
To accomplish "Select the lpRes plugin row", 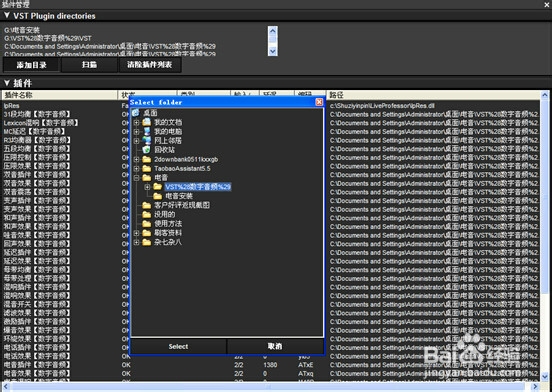I will point(12,106).
